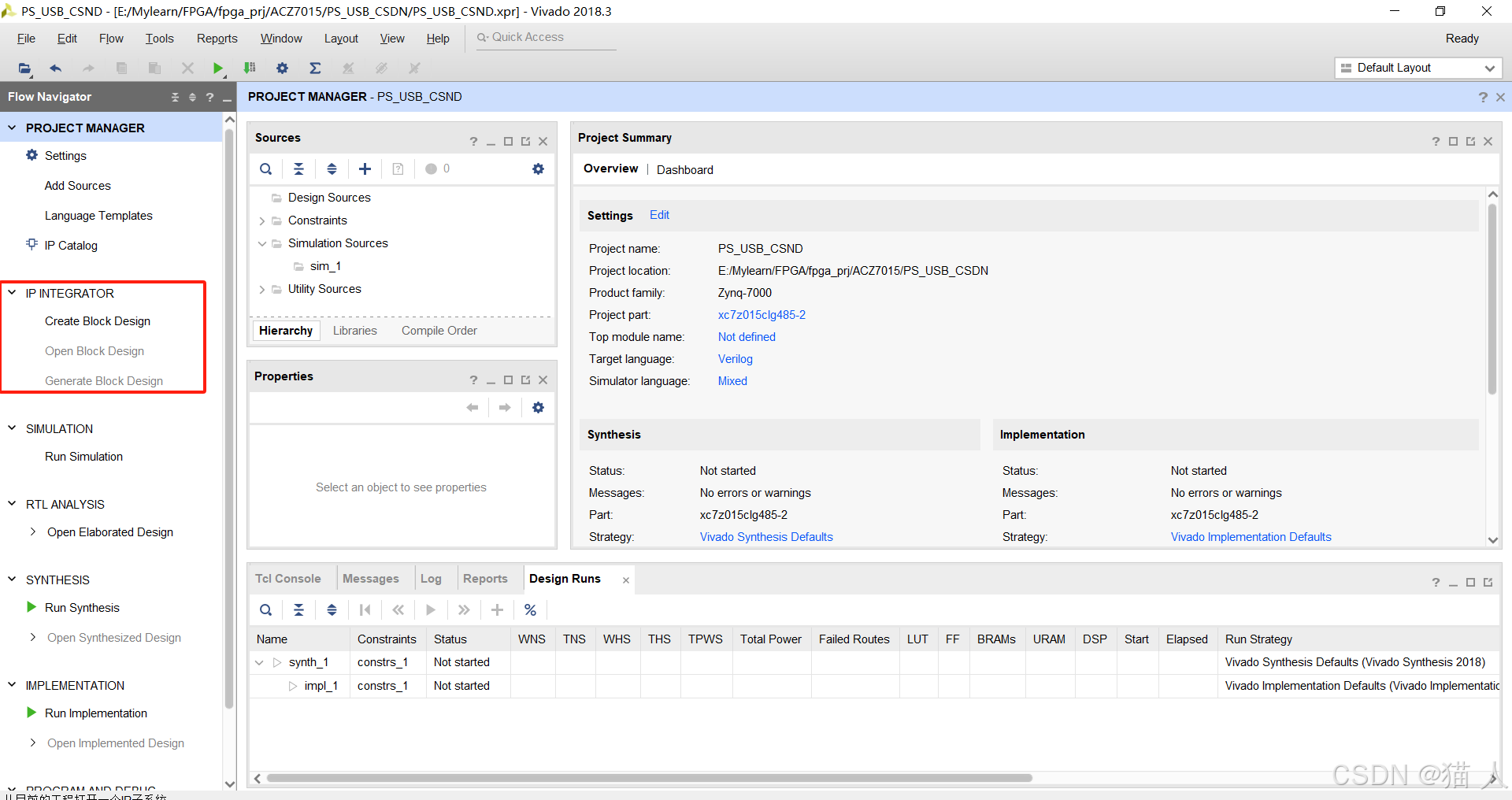
Task: Click the Generate Bitstream toolbar icon
Action: (250, 69)
